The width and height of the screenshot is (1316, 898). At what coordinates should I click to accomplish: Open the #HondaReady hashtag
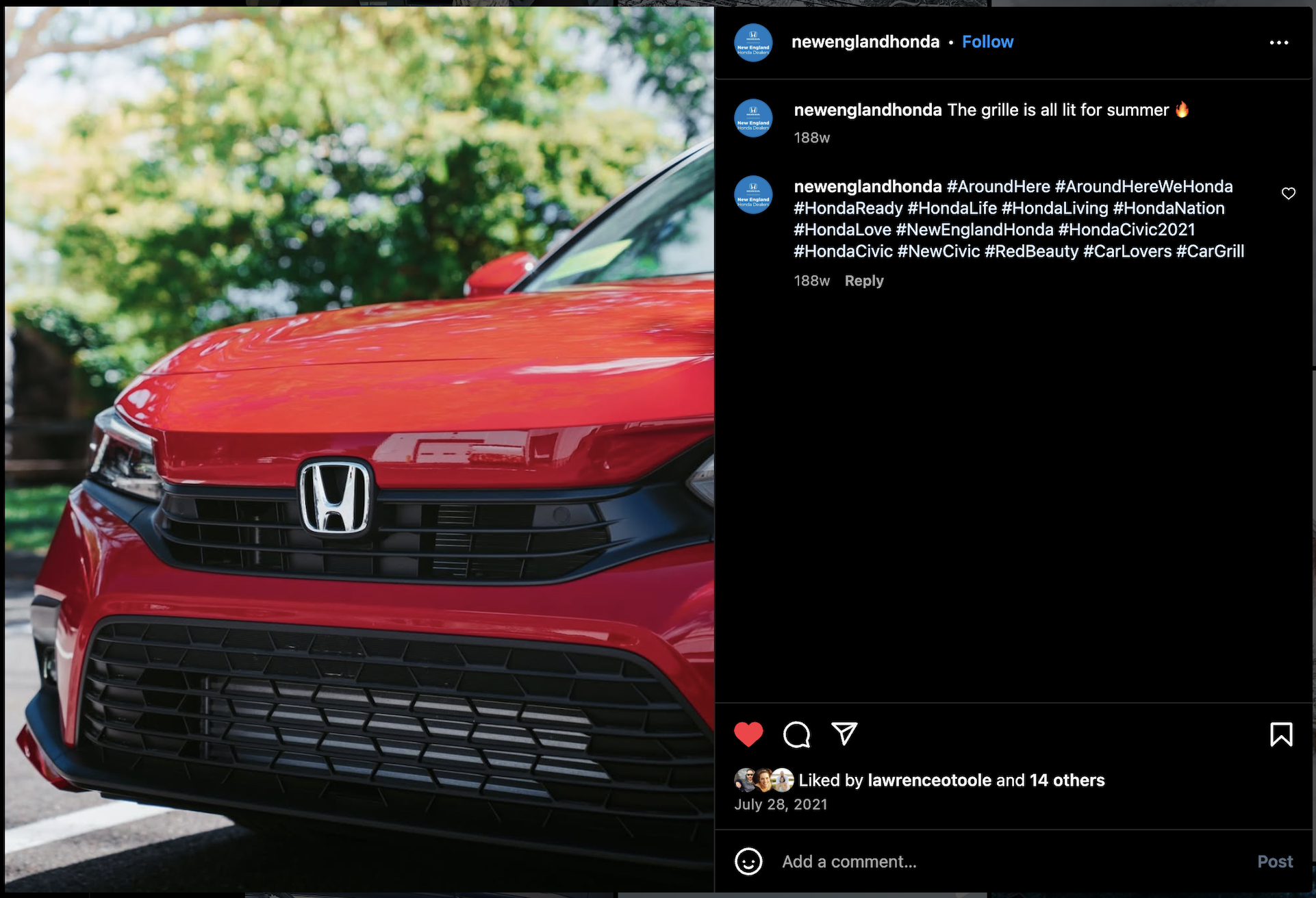[848, 208]
